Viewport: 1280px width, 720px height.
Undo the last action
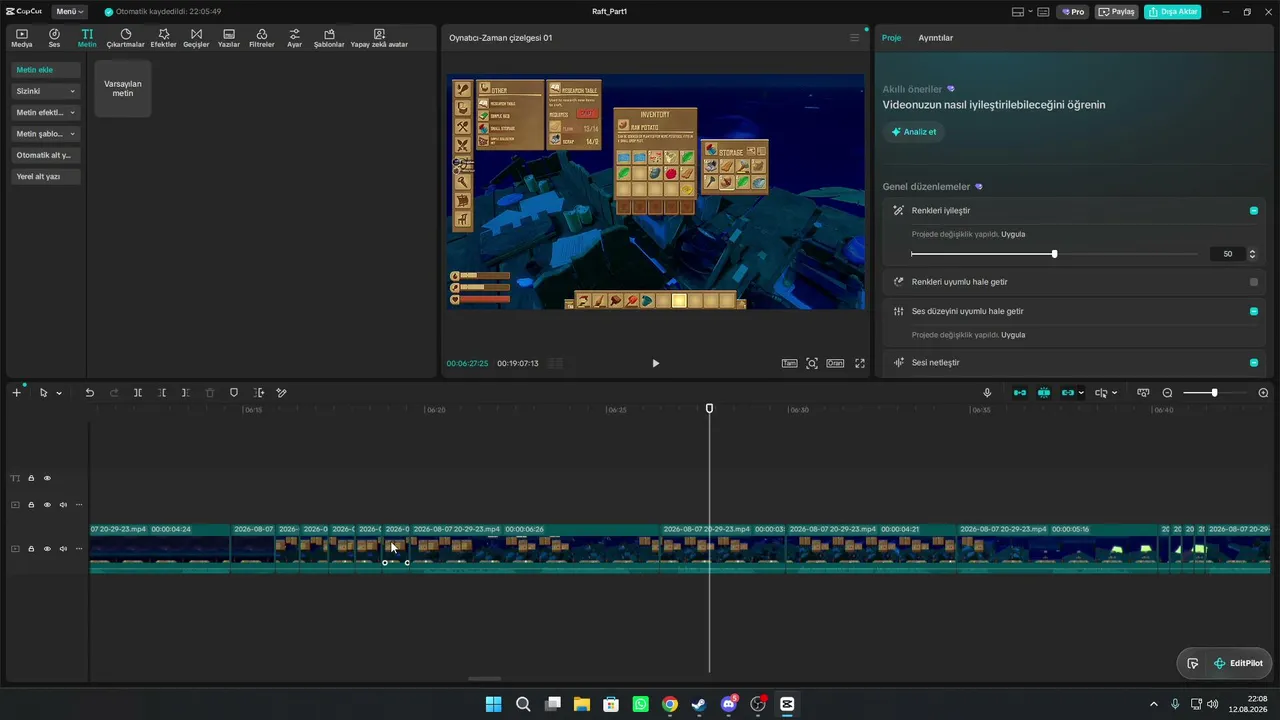click(89, 393)
